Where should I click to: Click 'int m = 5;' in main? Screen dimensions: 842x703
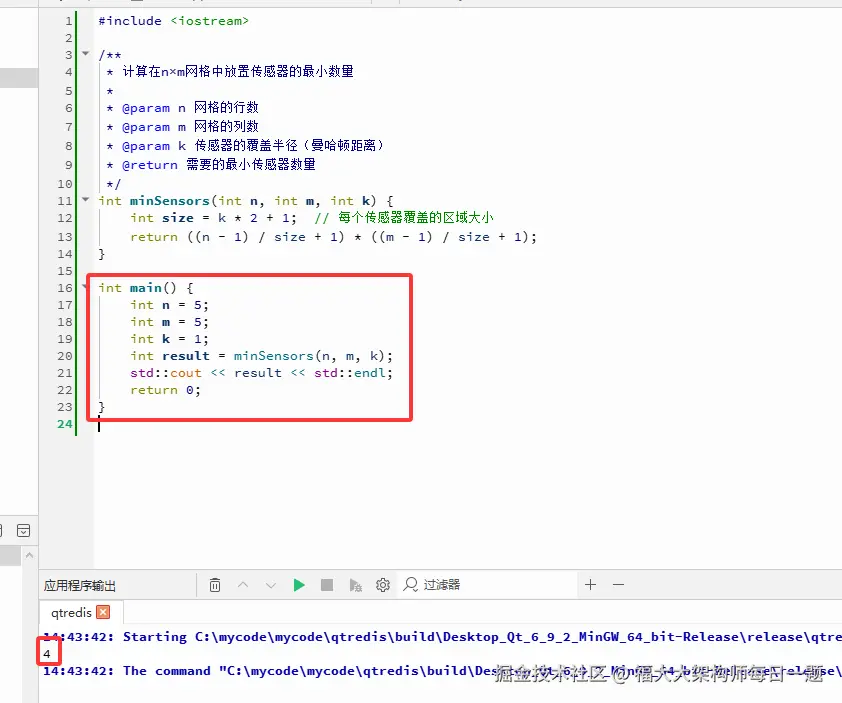click(169, 322)
